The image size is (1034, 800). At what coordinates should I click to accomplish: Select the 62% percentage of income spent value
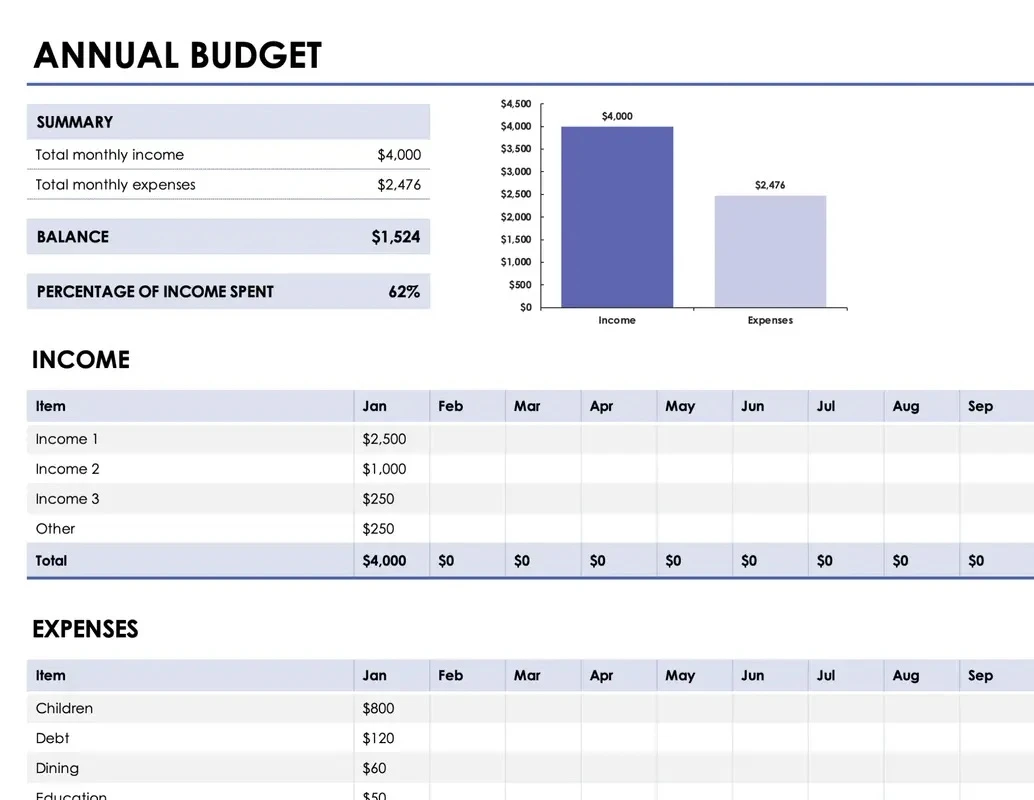coord(405,292)
